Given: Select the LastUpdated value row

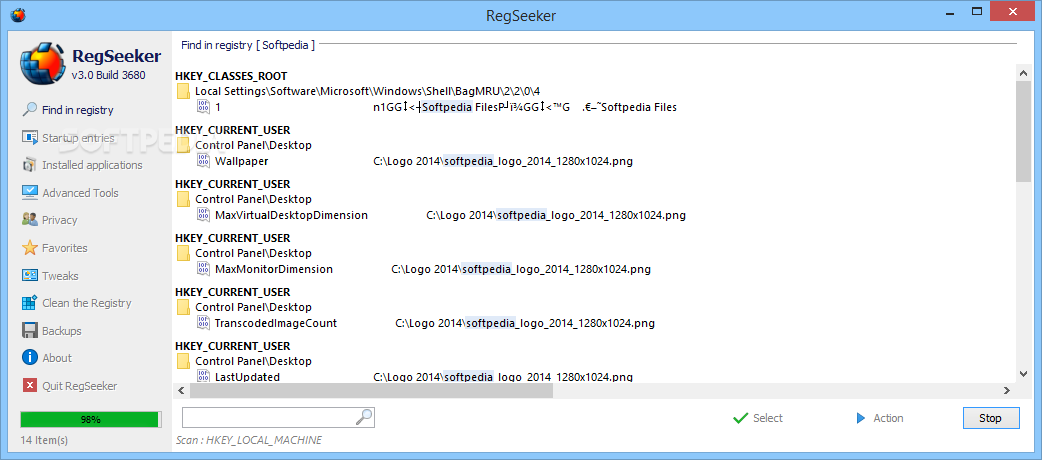Looking at the screenshot, I should point(414,377).
